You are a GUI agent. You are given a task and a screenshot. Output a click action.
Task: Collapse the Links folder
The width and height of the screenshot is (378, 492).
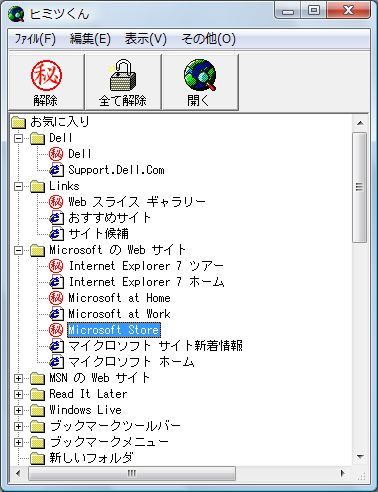pyautogui.click(x=19, y=186)
